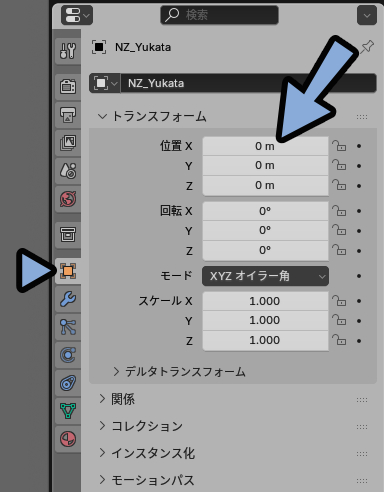Image resolution: width=384 pixels, height=492 pixels.
Task: Click the animate dot for 回転 X
Action: pyautogui.click(x=359, y=211)
